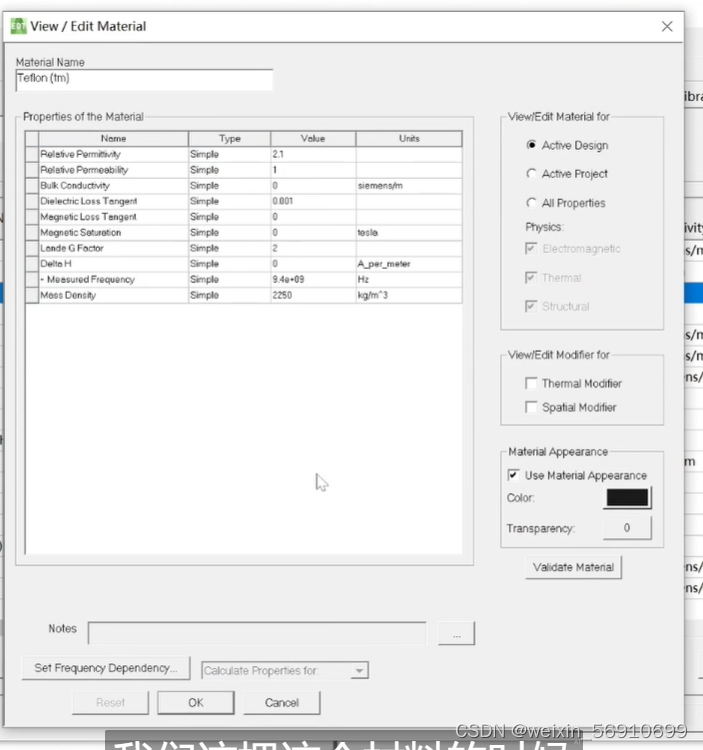Open the Type cell for Magnetic Loss Tangent
This screenshot has height=750, width=703.
click(x=230, y=217)
